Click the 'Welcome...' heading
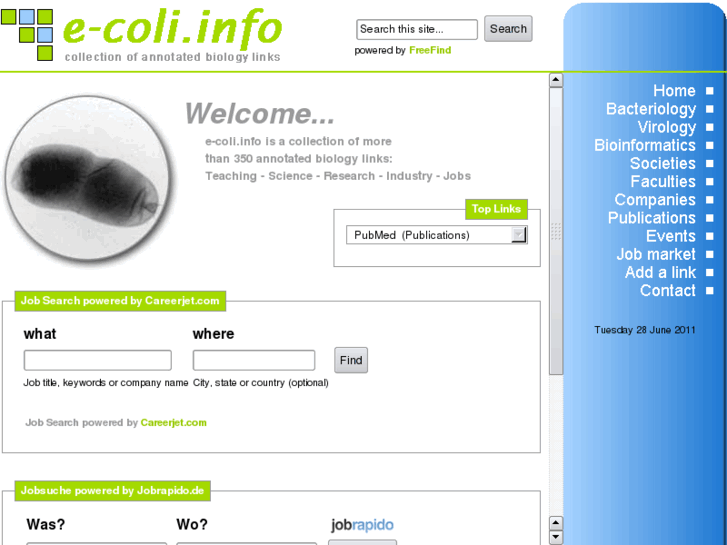This screenshot has width=727, height=545. [260, 114]
